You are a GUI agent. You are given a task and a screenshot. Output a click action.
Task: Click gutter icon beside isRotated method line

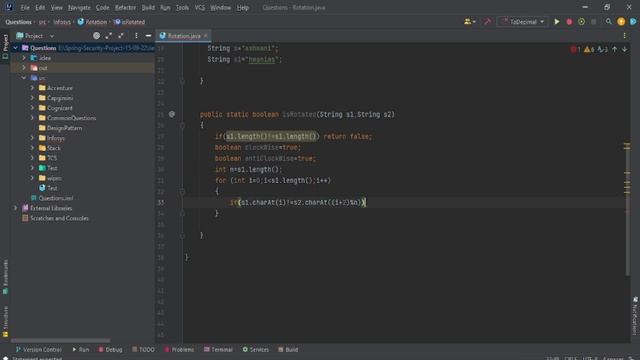coord(172,114)
